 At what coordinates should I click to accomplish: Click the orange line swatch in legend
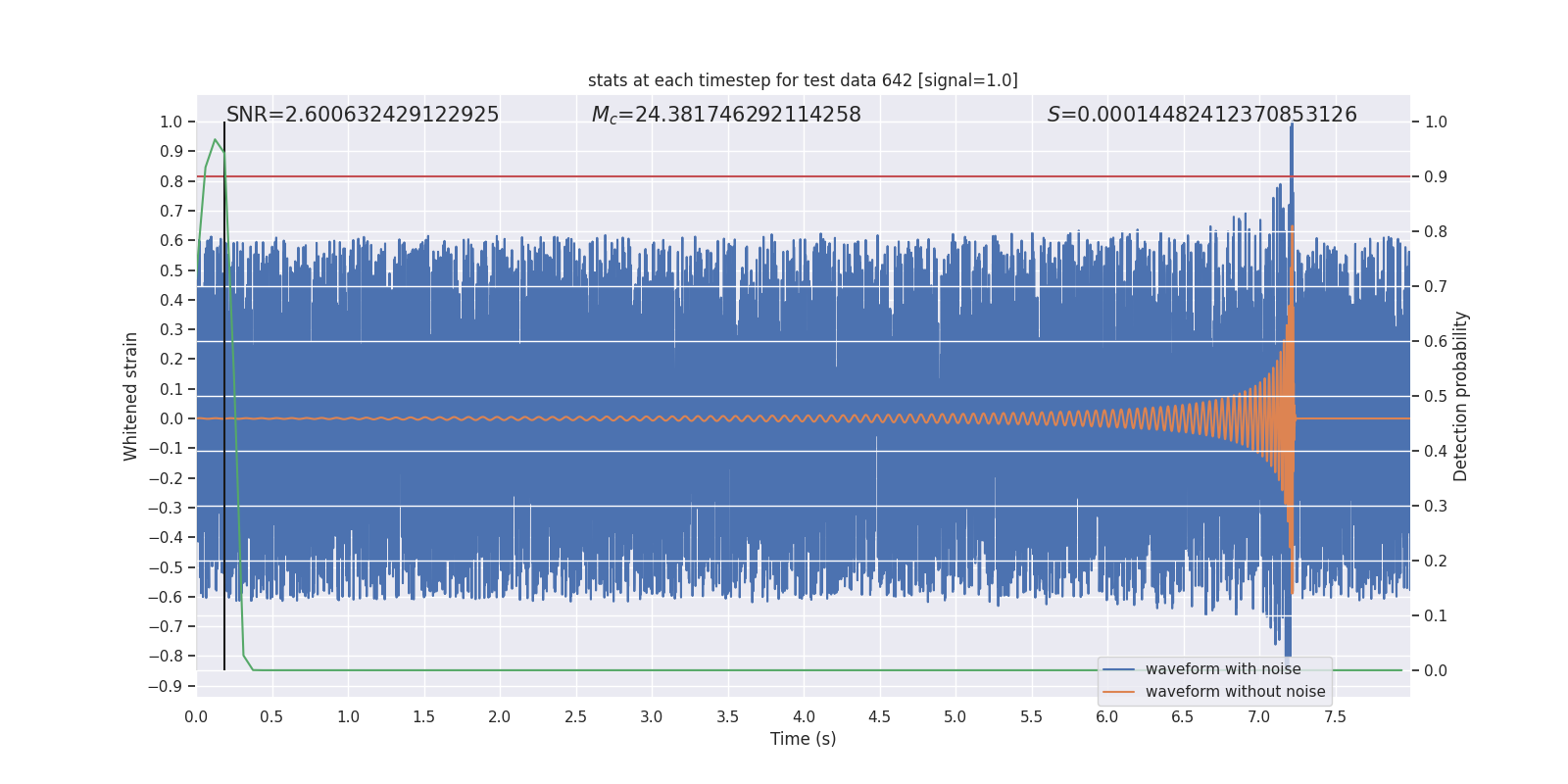click(x=1118, y=692)
